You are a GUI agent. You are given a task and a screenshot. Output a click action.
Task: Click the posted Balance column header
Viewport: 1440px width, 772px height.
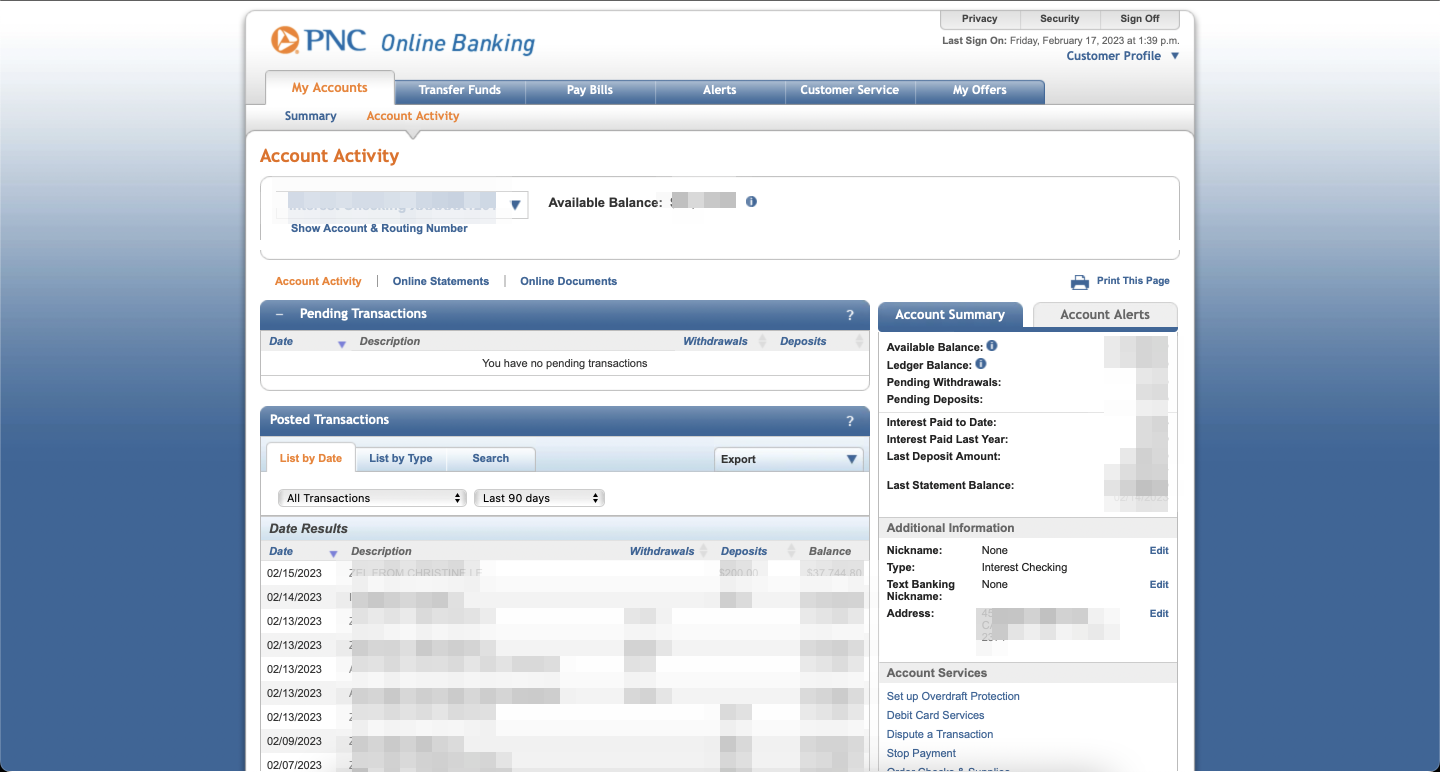[x=830, y=551]
